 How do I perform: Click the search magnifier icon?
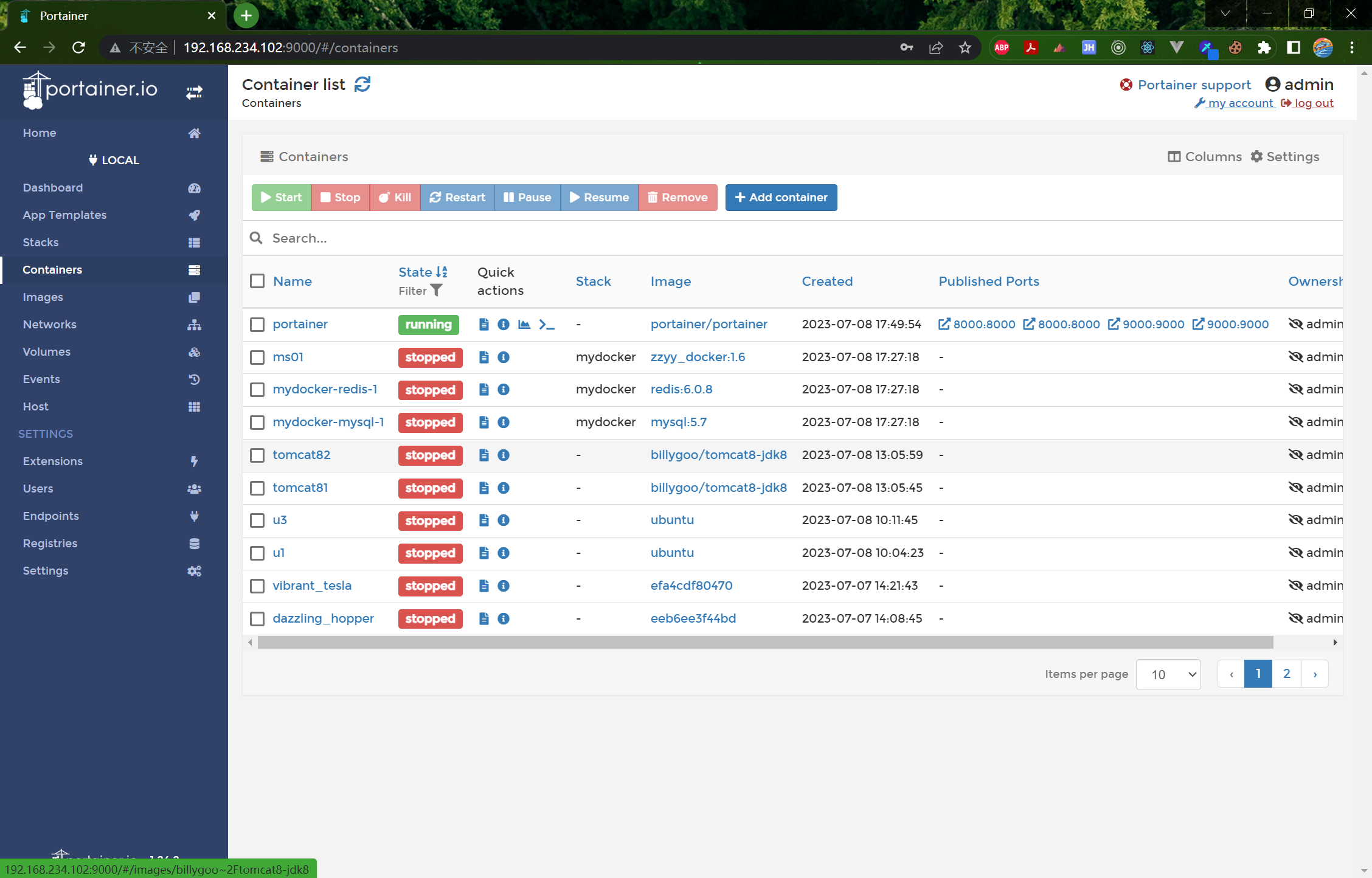point(256,238)
